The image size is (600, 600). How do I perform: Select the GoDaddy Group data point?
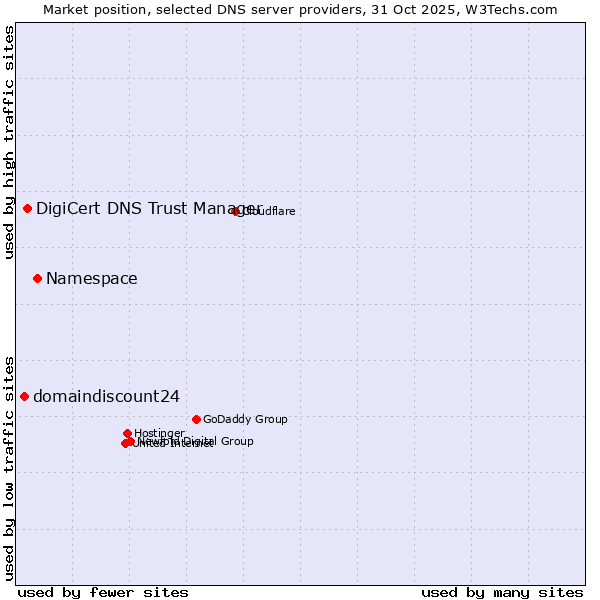pyautogui.click(x=196, y=419)
